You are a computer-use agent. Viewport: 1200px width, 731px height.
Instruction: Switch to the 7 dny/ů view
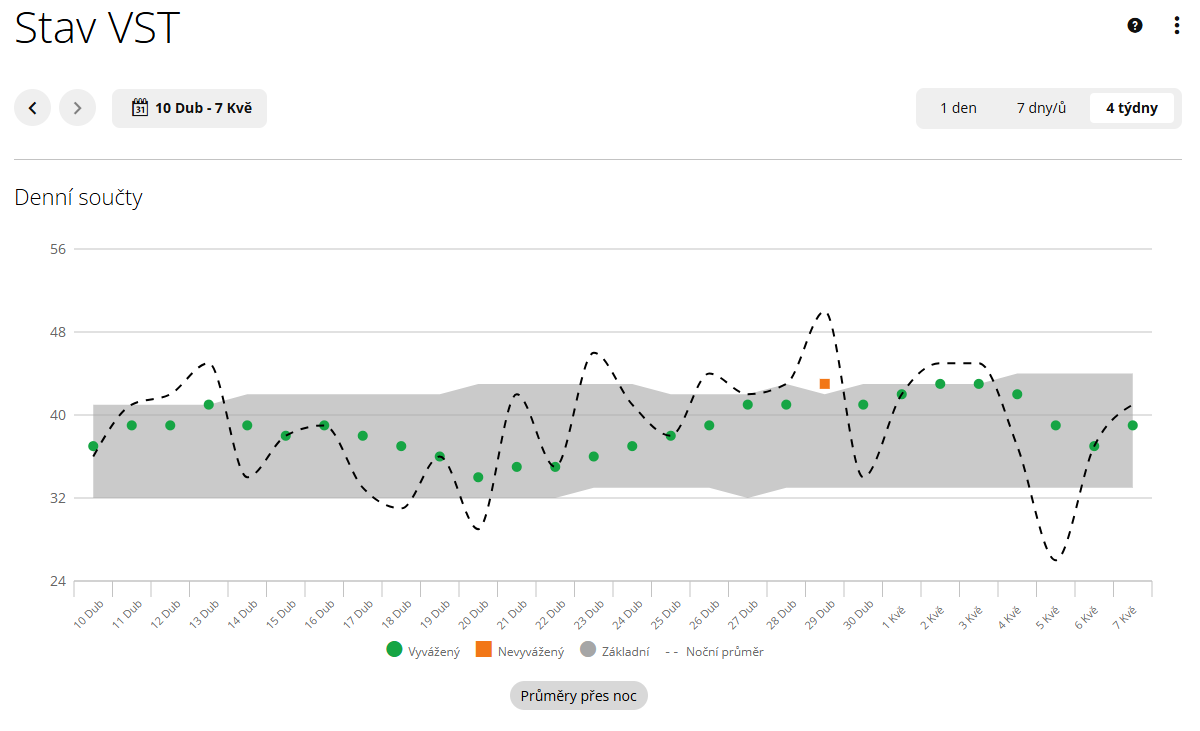point(1041,108)
